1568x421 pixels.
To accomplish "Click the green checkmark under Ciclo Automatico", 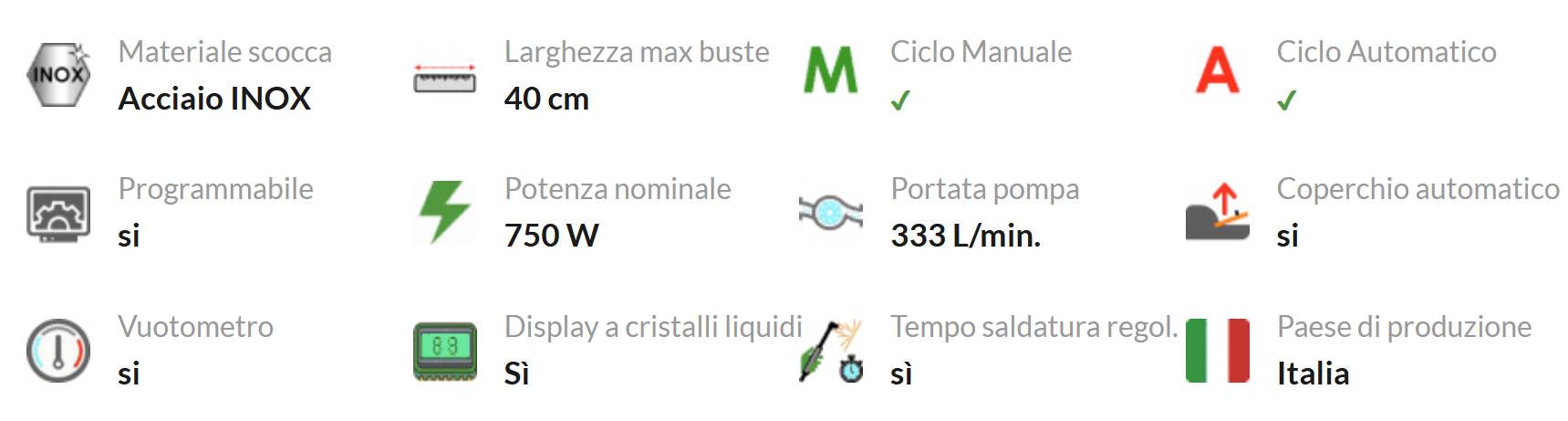I will pyautogui.click(x=1287, y=100).
